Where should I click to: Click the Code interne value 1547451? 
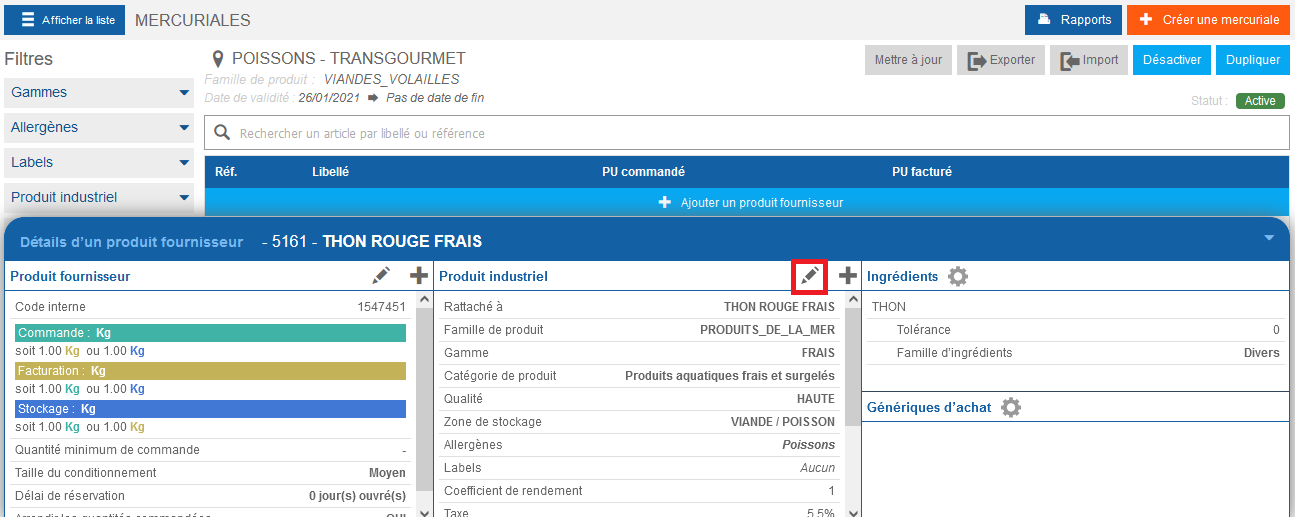[x=381, y=307]
